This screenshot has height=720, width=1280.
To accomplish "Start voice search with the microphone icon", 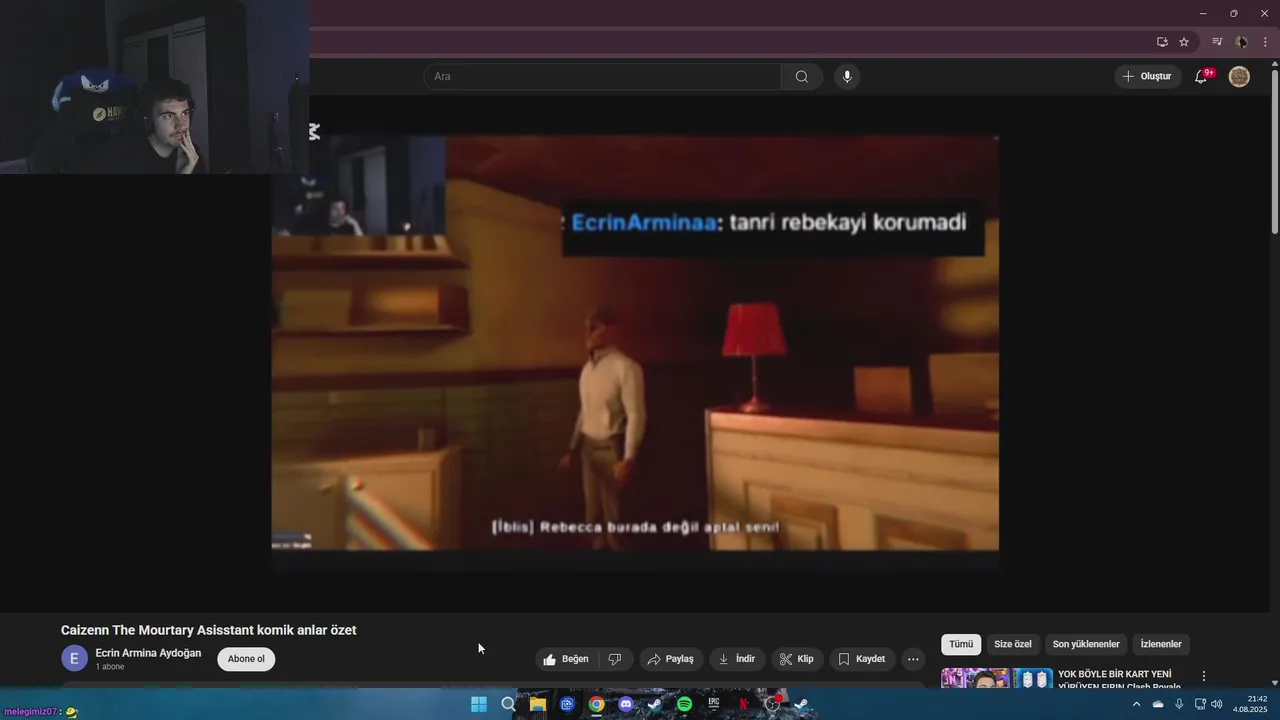I will [847, 77].
